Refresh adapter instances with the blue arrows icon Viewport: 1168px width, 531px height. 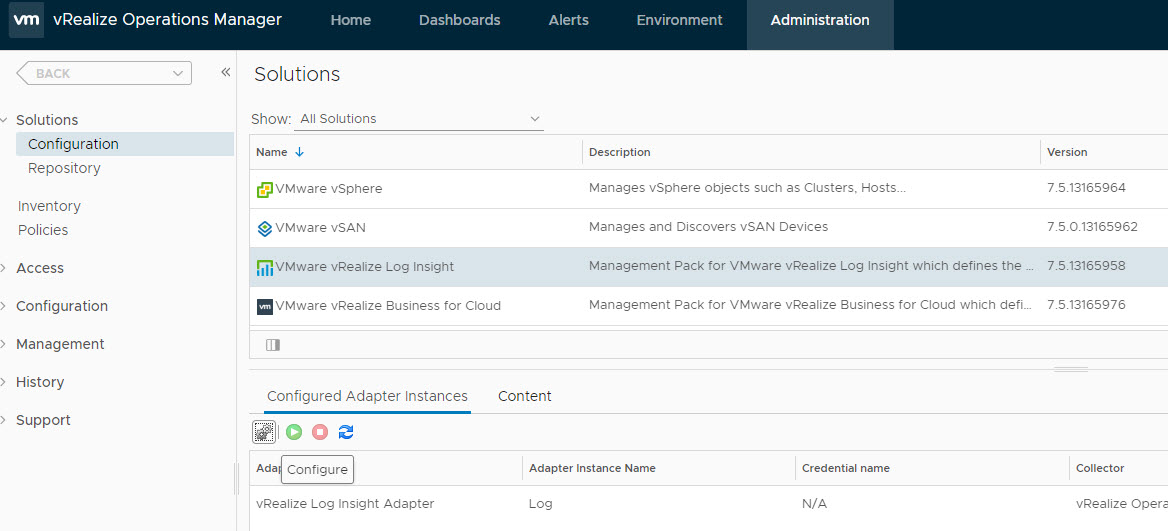346,432
